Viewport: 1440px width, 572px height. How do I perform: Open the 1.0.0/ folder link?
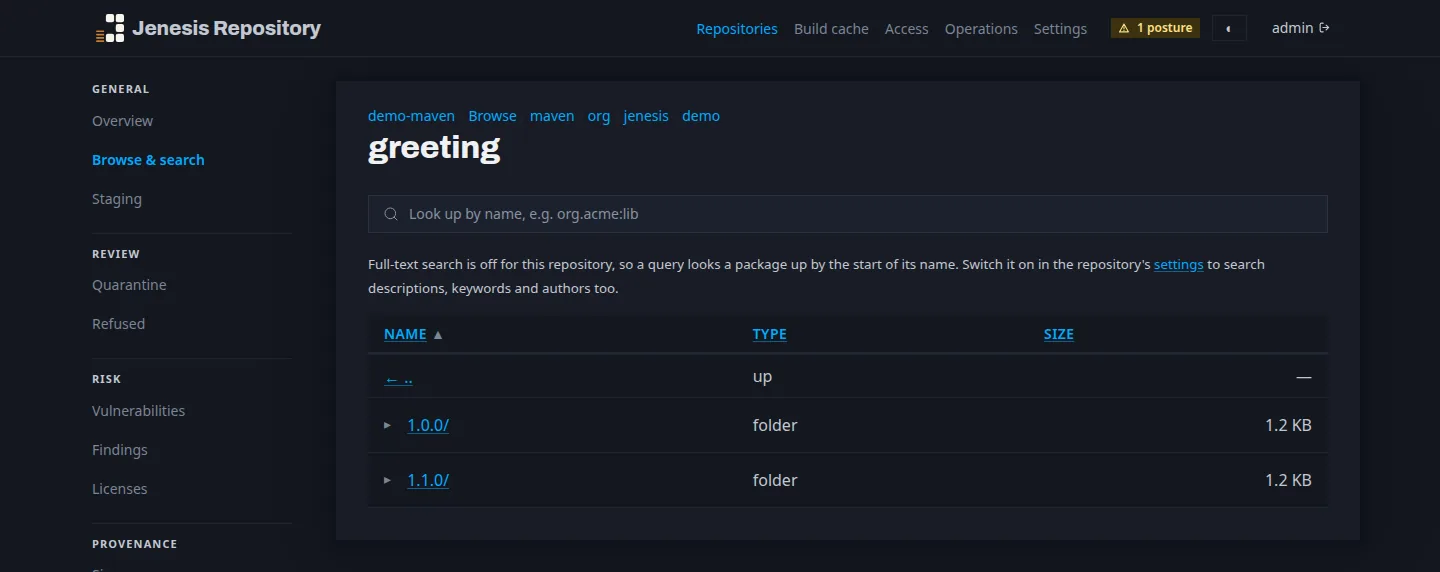tap(428, 425)
